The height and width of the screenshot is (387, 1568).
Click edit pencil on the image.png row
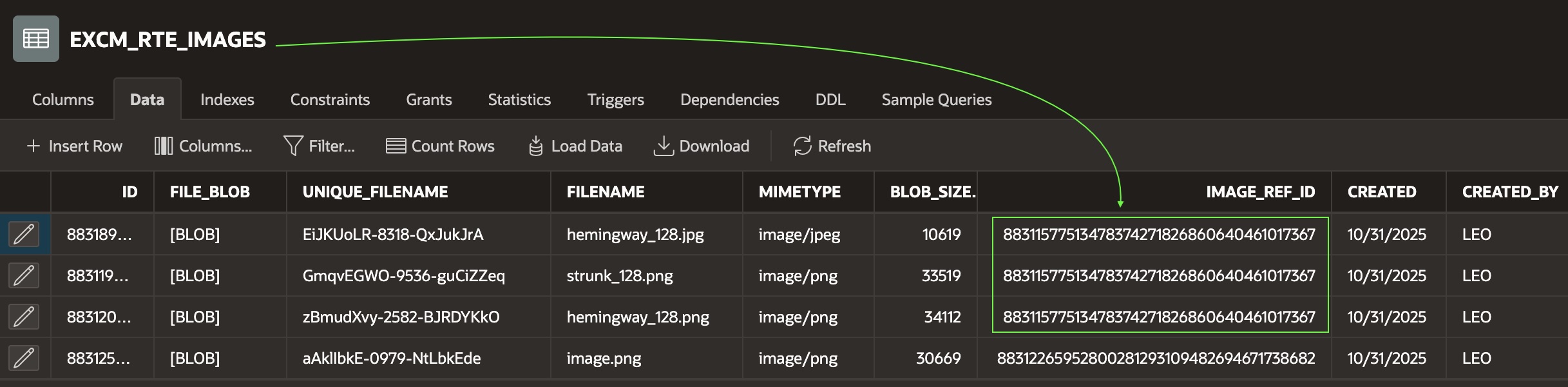pyautogui.click(x=24, y=358)
